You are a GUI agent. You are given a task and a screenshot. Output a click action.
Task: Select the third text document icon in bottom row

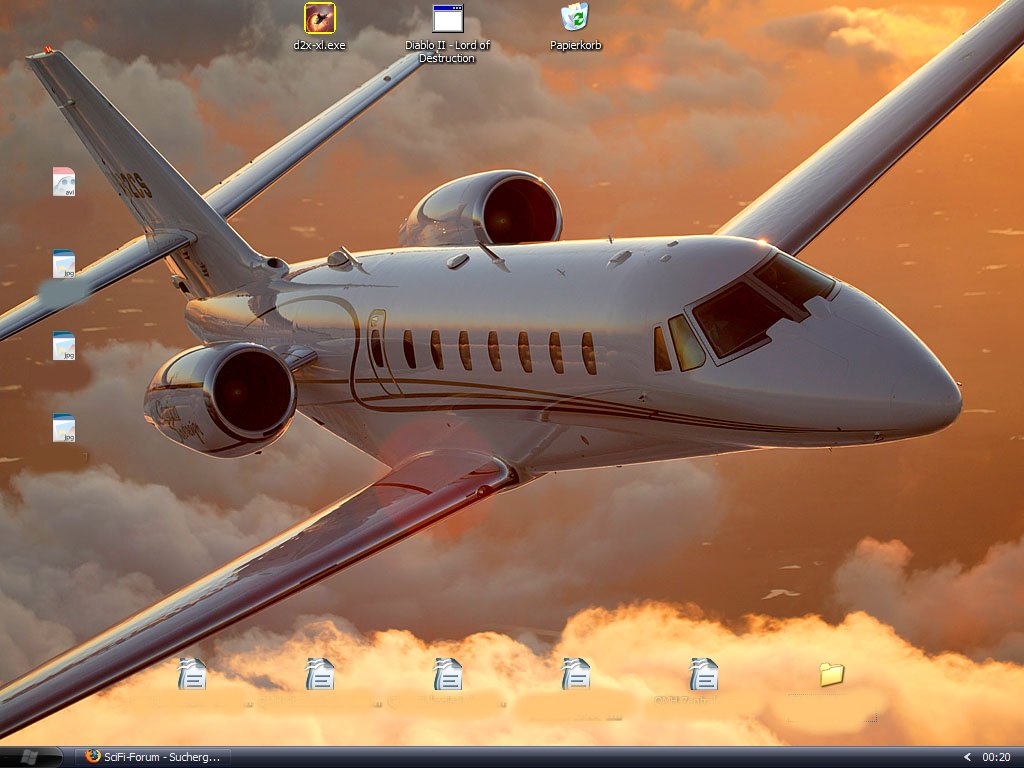coord(447,674)
